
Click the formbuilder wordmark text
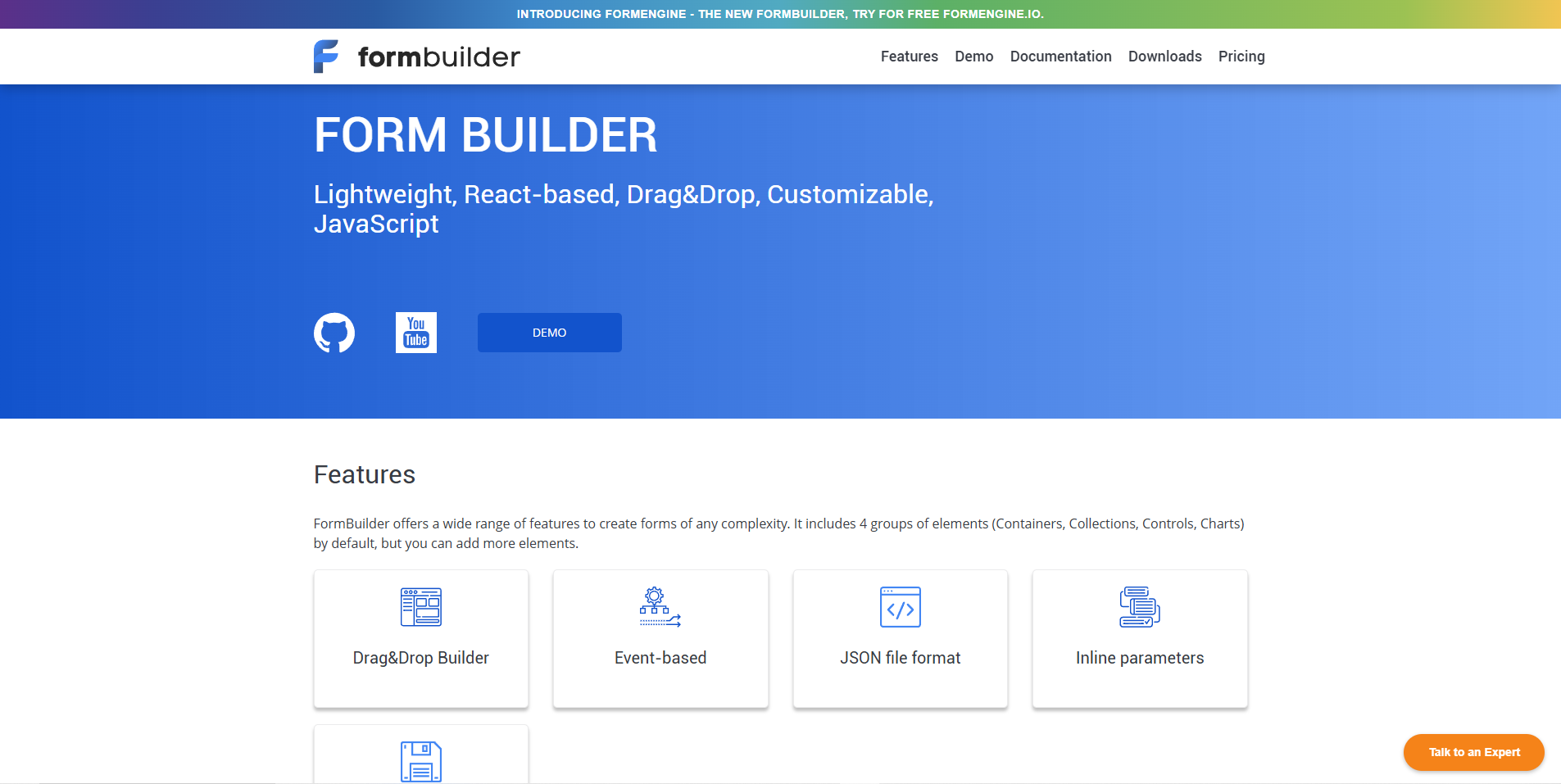[439, 57]
